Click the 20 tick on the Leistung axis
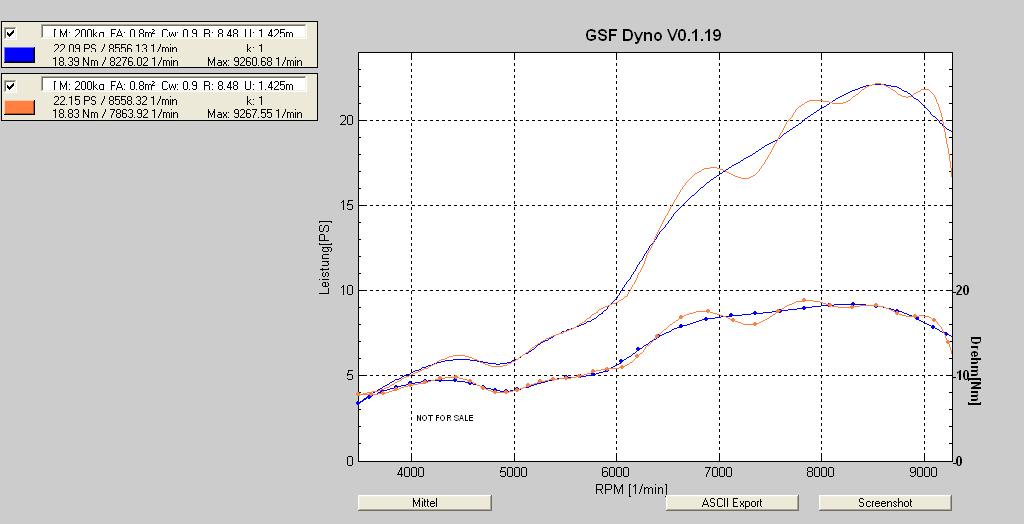Viewport: 1024px width, 524px height. click(345, 120)
